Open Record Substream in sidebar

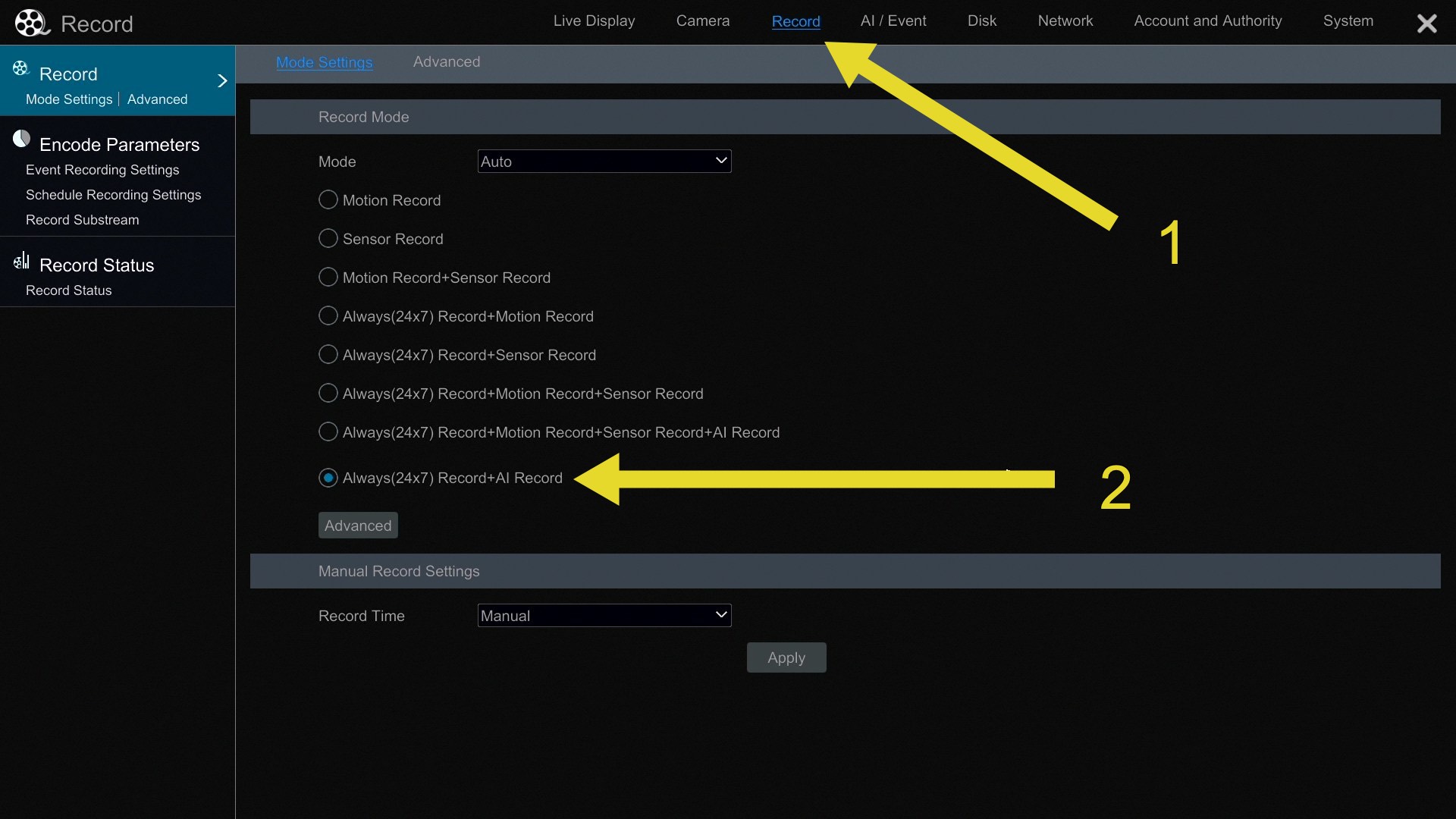tap(83, 220)
